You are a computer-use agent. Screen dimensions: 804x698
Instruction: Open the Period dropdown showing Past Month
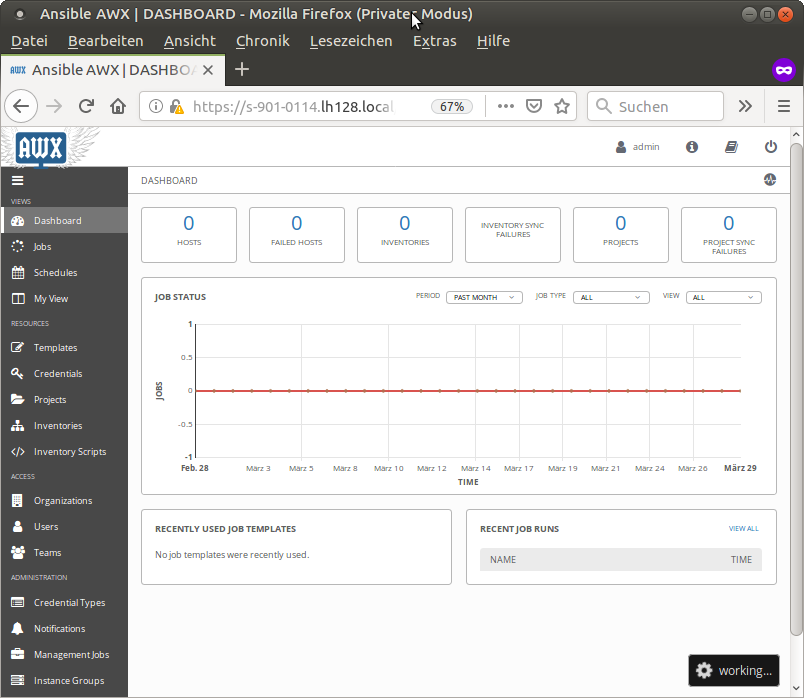pyautogui.click(x=484, y=297)
